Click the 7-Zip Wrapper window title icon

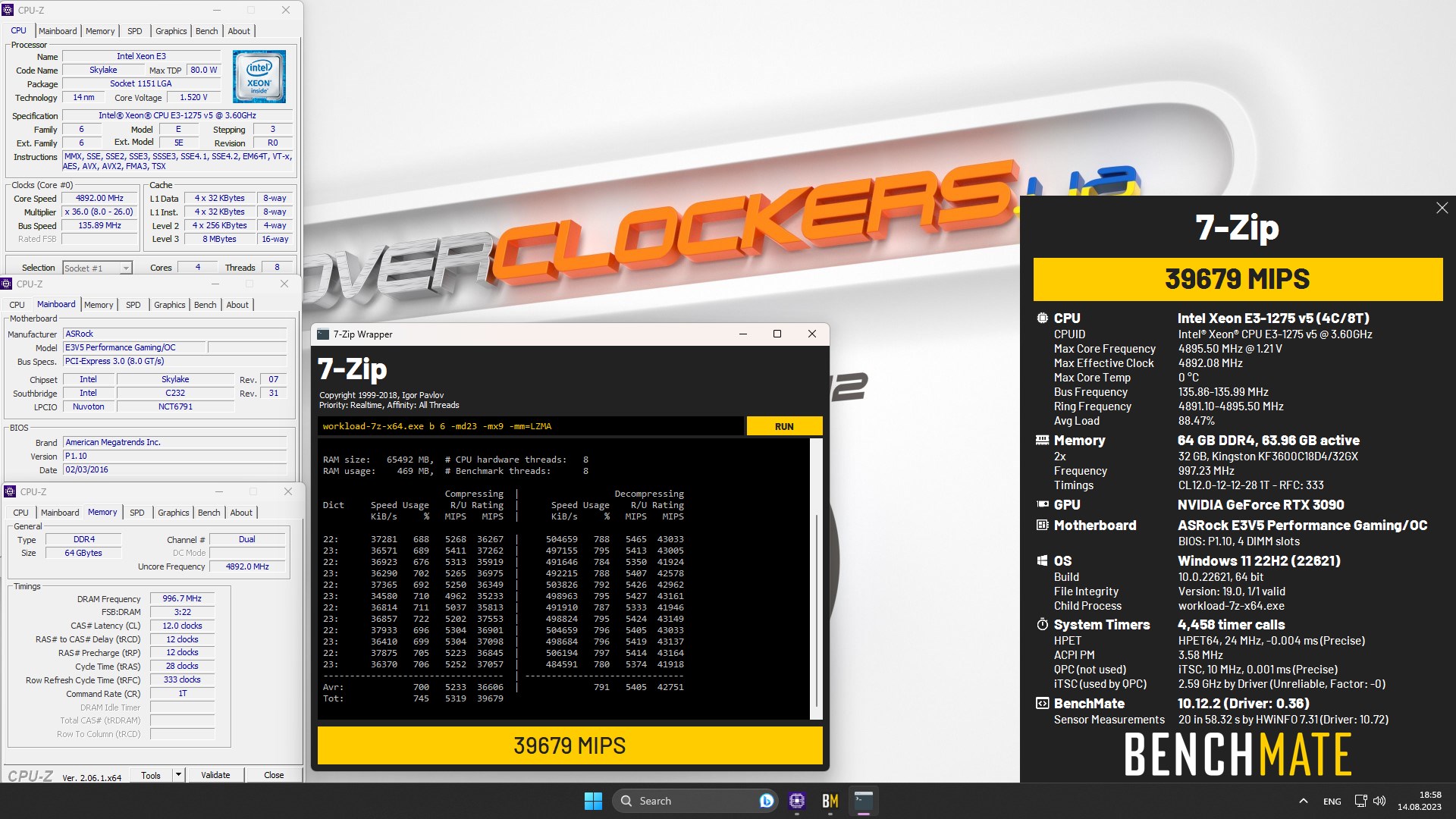pos(323,334)
